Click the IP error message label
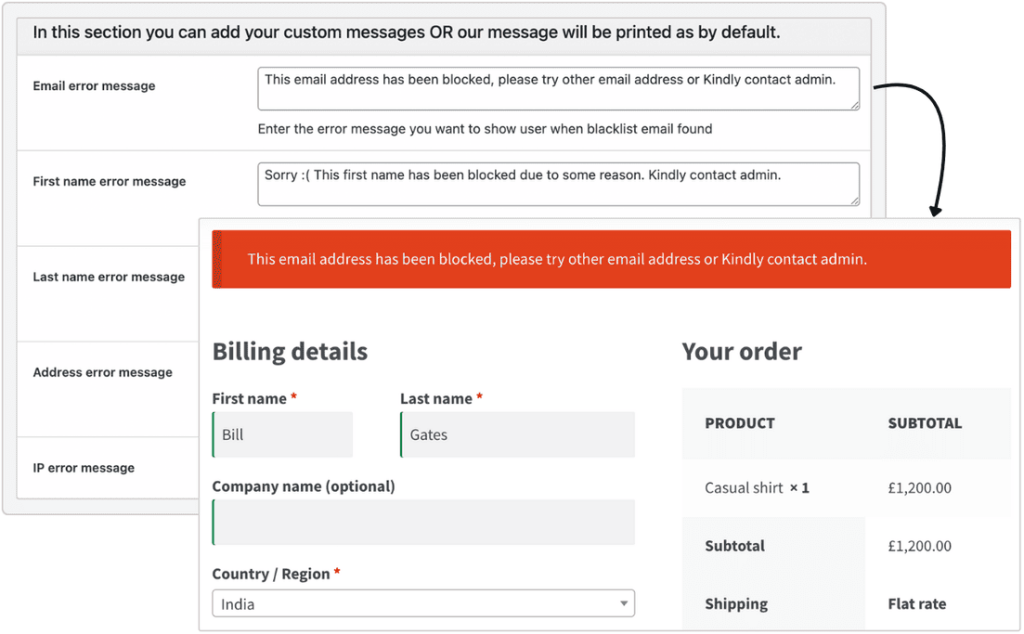 point(83,468)
